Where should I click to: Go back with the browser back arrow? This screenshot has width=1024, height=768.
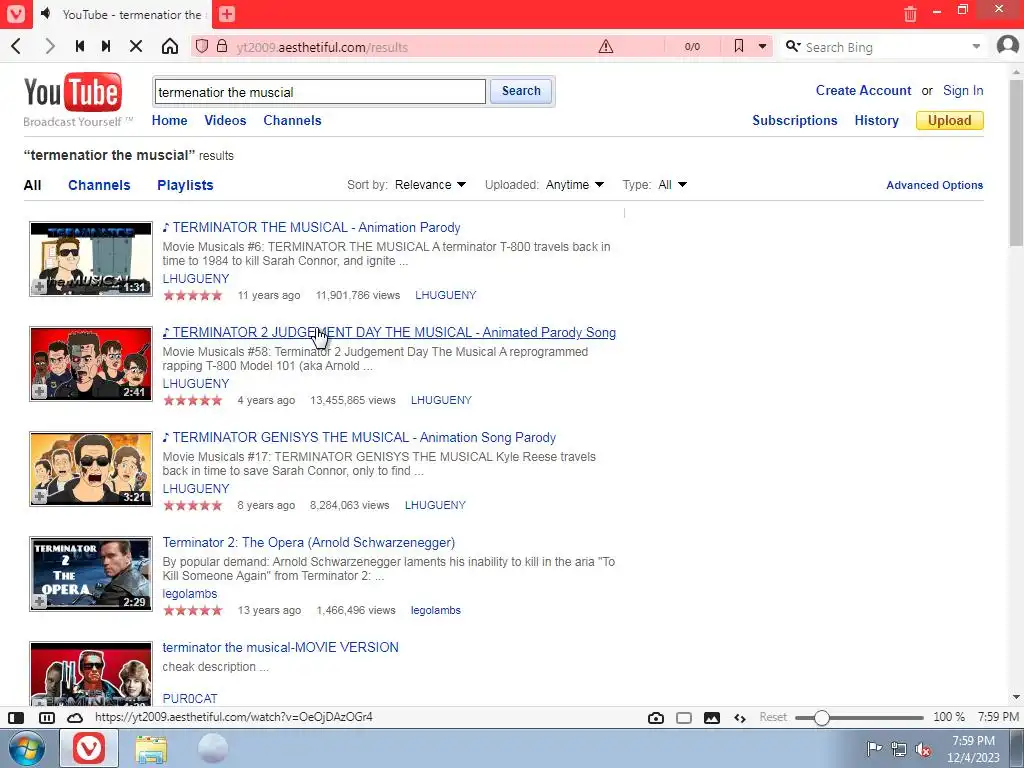(17, 46)
